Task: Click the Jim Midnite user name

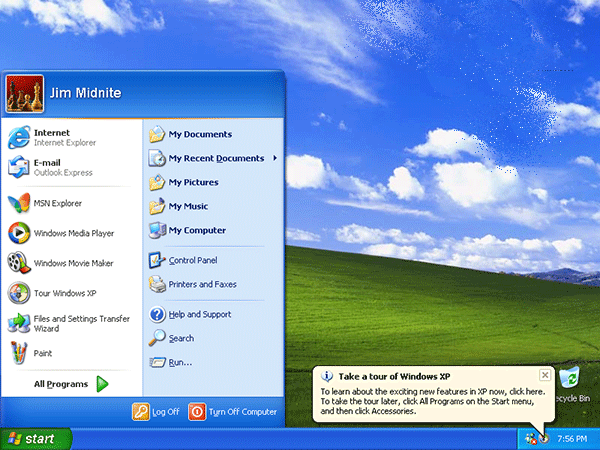Action: [85, 93]
